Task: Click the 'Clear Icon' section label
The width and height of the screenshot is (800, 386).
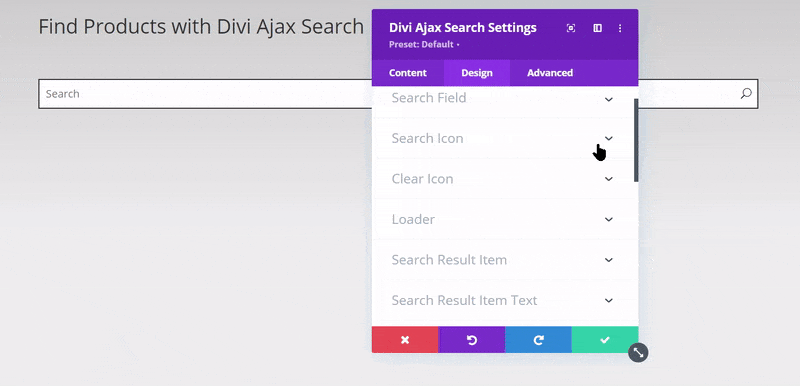Action: pos(422,179)
